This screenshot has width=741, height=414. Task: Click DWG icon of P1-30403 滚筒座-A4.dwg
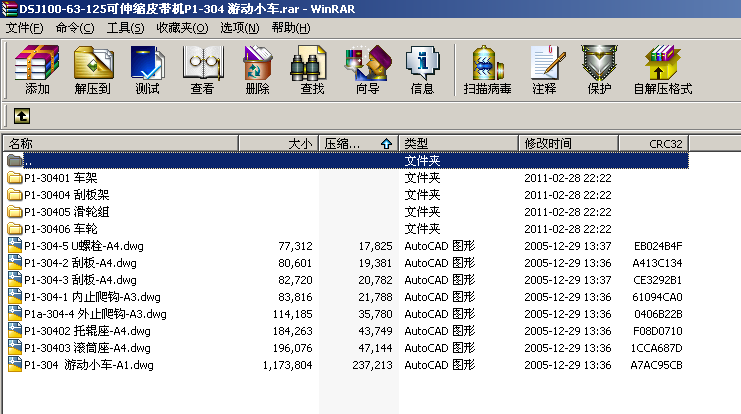15,347
